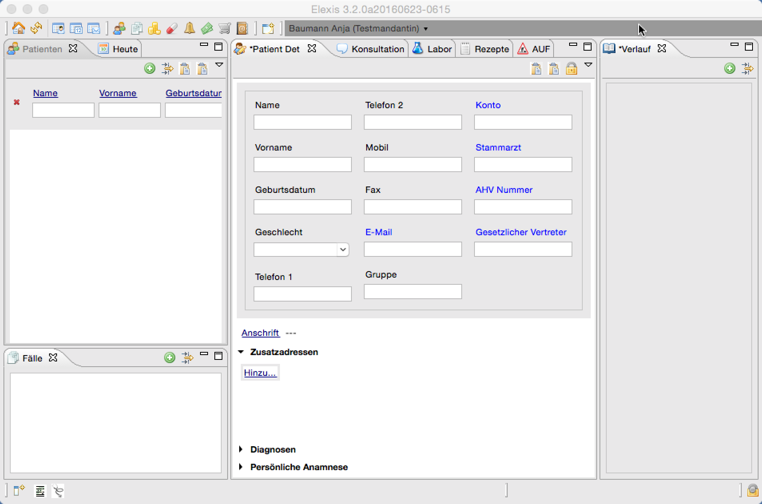Screen dimensions: 762x504
Task: Click the green money note icon
Action: click(207, 28)
